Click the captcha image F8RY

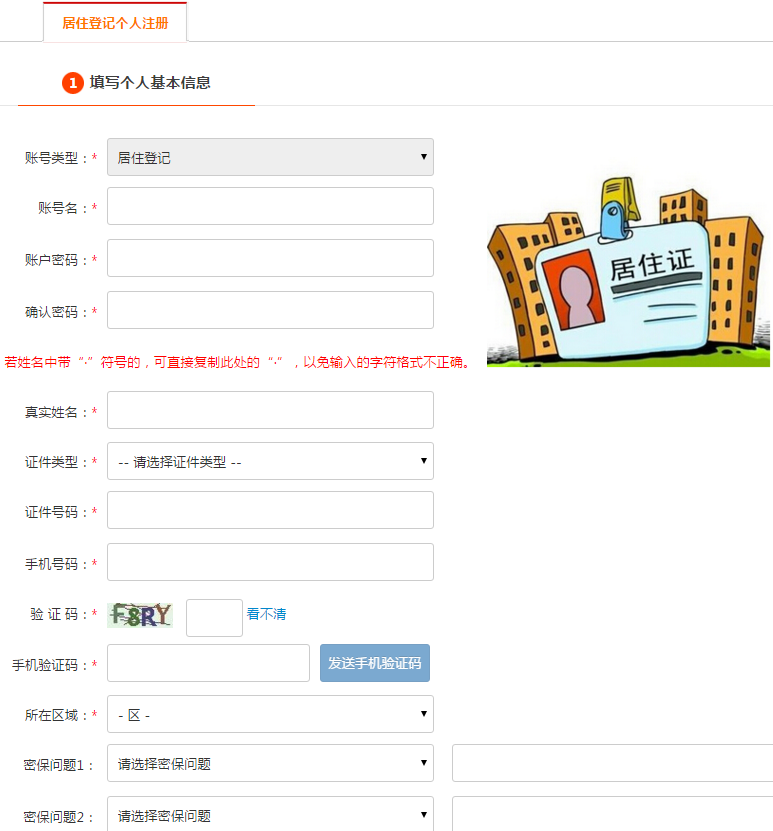click(140, 615)
